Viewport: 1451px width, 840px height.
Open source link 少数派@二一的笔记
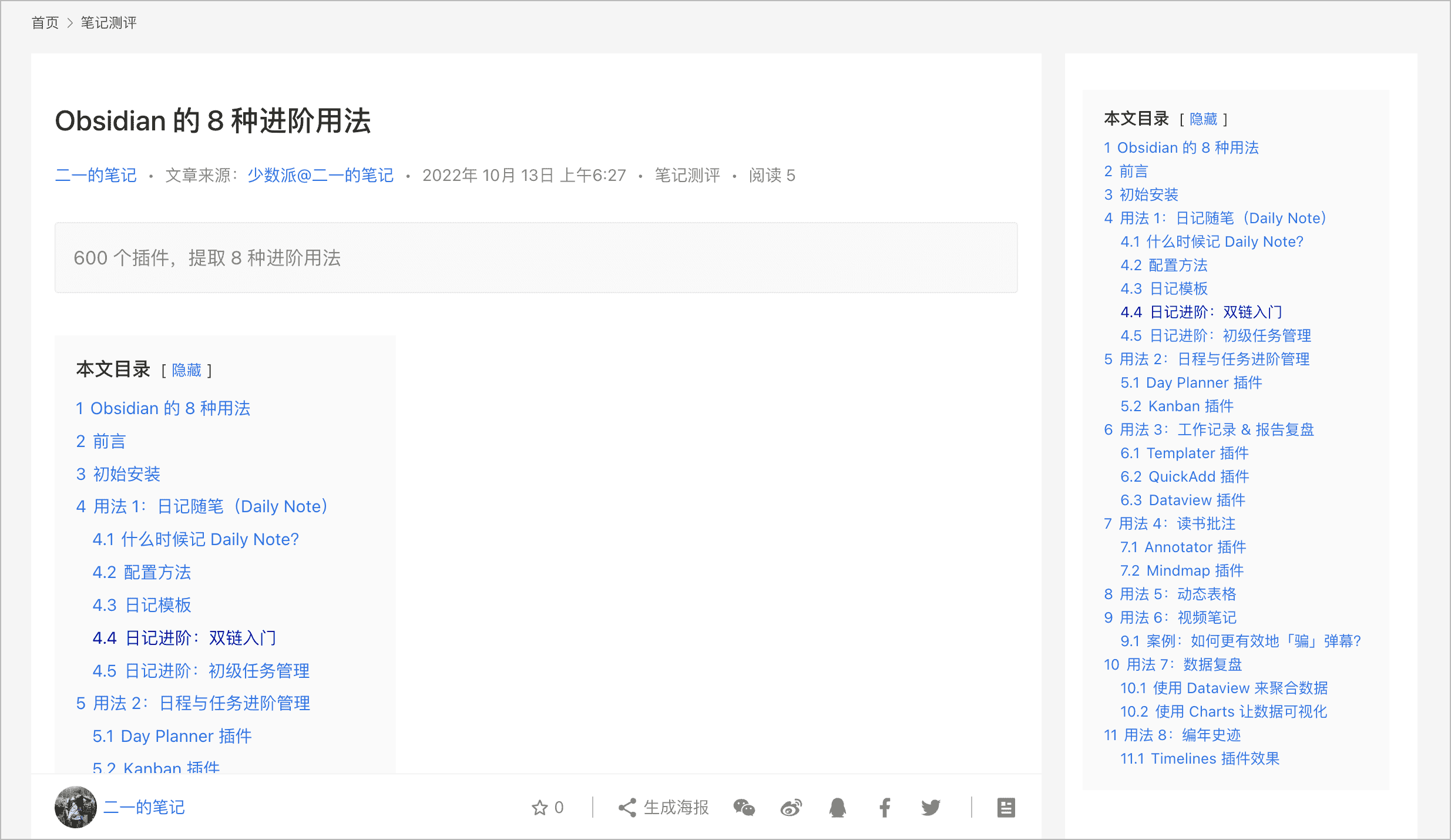[320, 175]
